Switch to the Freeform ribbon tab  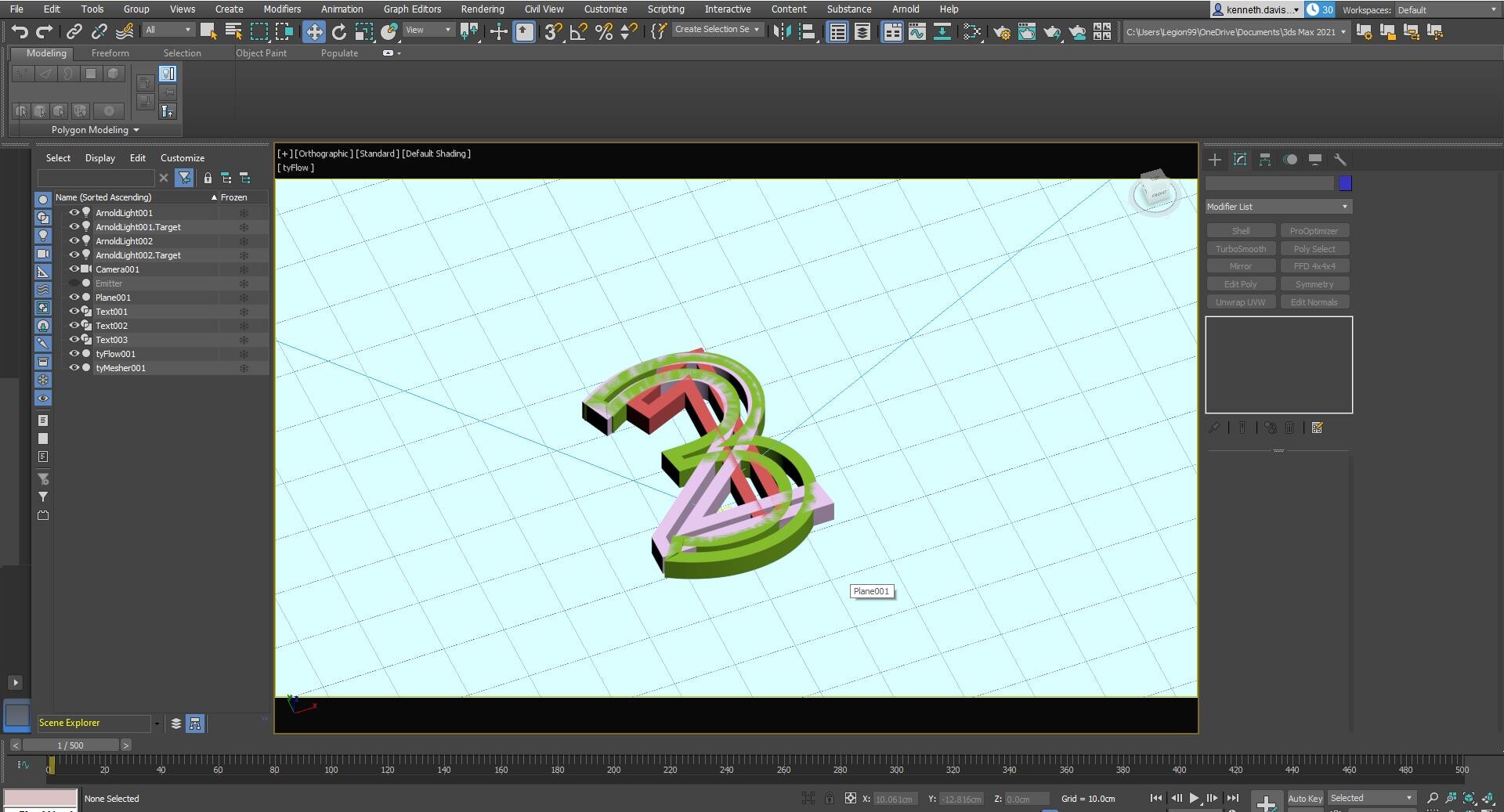click(110, 53)
